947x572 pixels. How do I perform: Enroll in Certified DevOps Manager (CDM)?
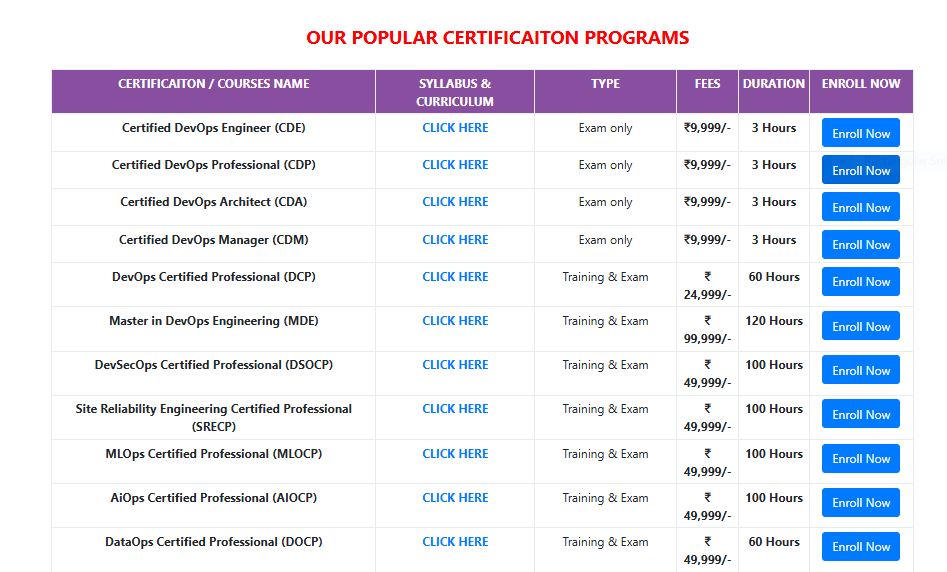pos(860,244)
